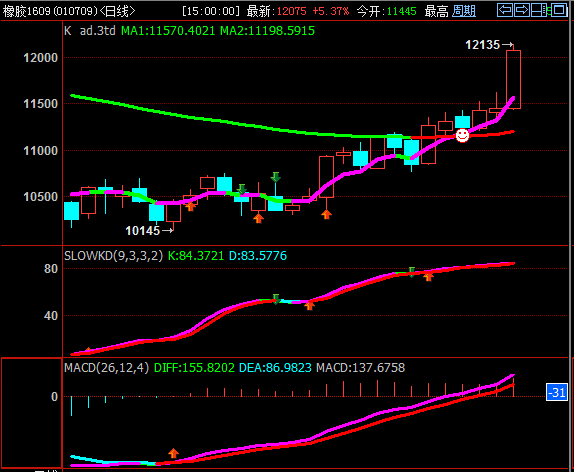Click the green down arrow on SLOWKD line near 80
574x472 pixels.
[411, 272]
